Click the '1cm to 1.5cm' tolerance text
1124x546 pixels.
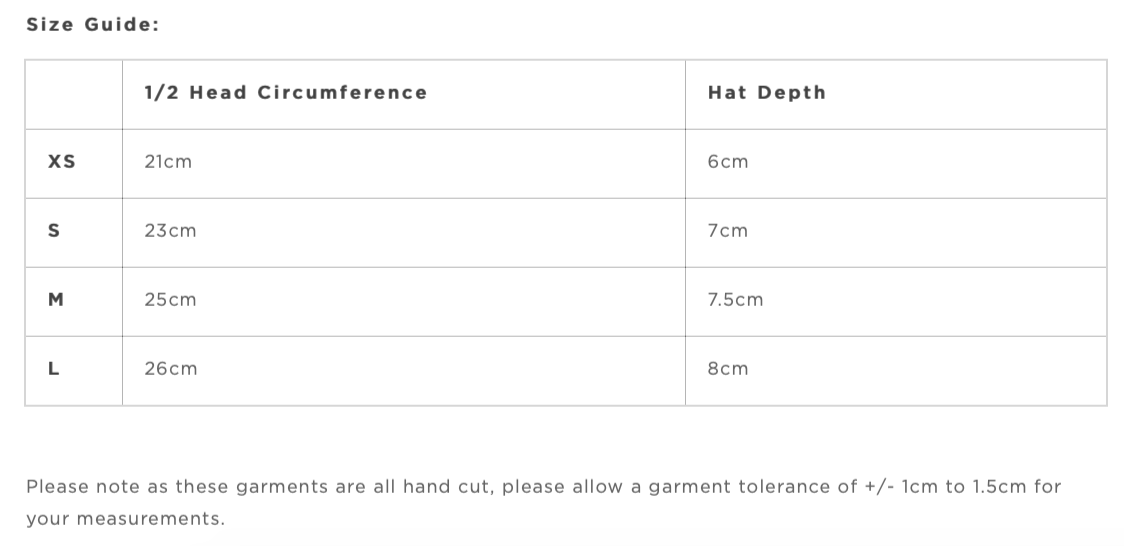964,487
